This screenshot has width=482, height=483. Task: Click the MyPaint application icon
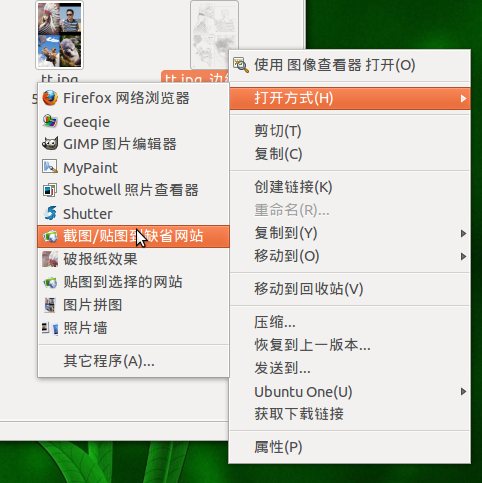point(50,167)
